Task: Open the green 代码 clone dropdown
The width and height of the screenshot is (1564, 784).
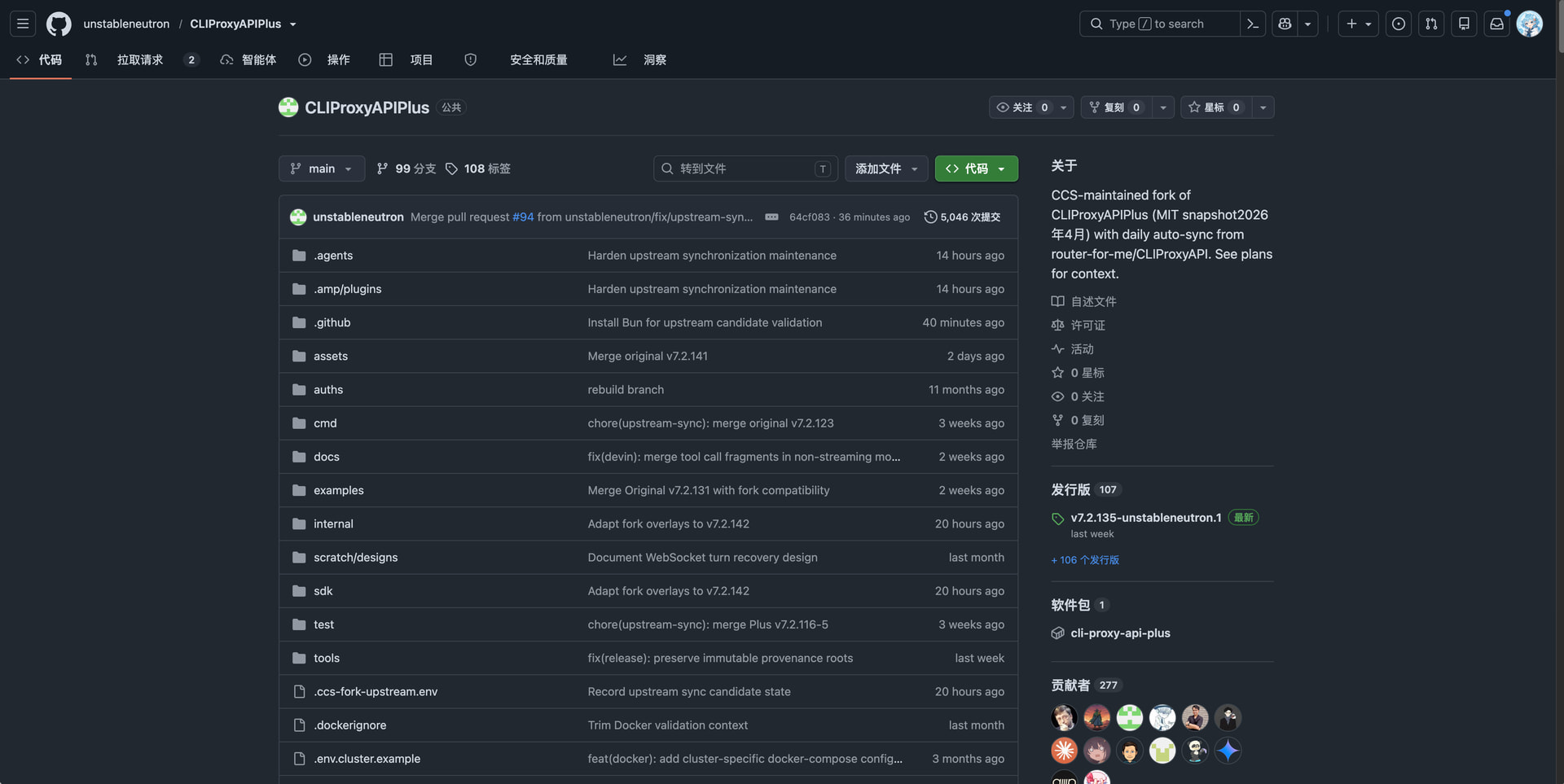Action: pyautogui.click(x=976, y=169)
